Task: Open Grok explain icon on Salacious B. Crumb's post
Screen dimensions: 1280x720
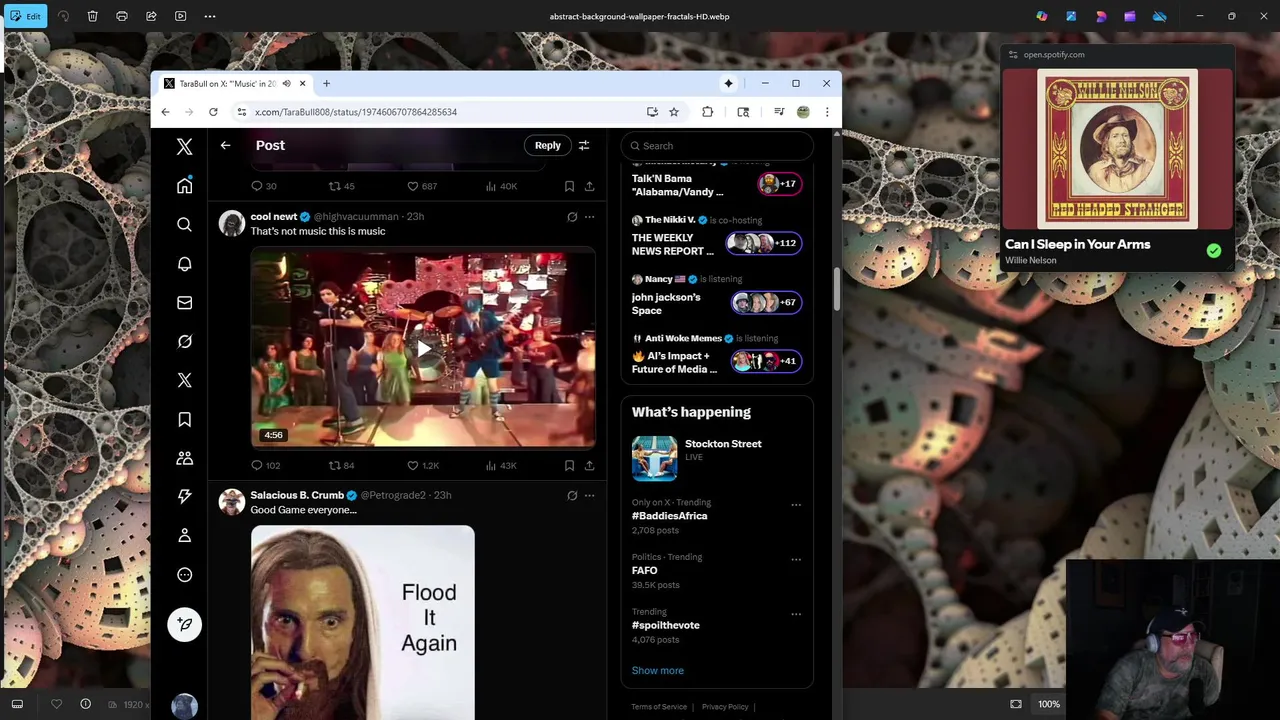Action: pyautogui.click(x=572, y=495)
